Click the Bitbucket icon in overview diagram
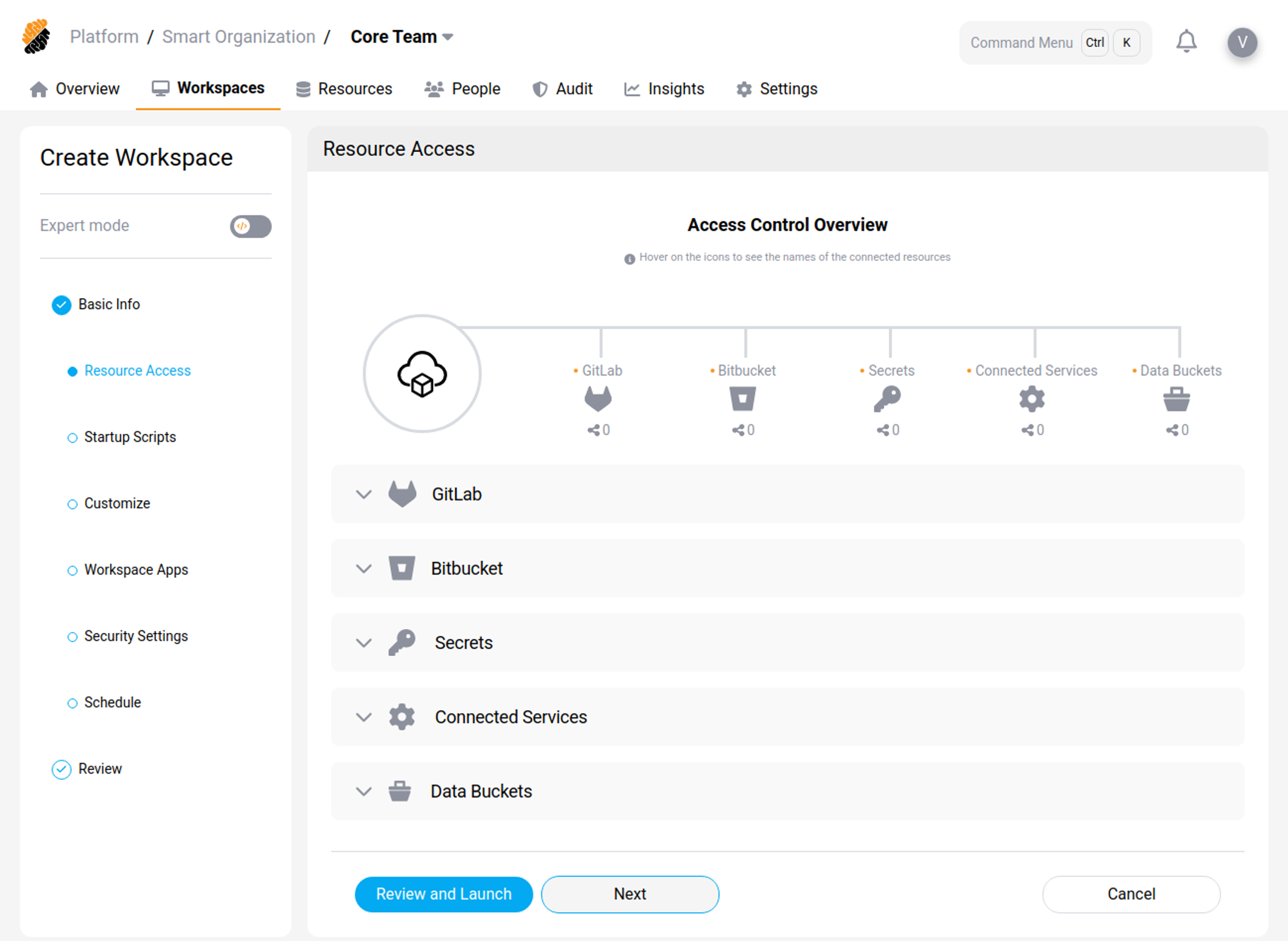 pos(742,399)
